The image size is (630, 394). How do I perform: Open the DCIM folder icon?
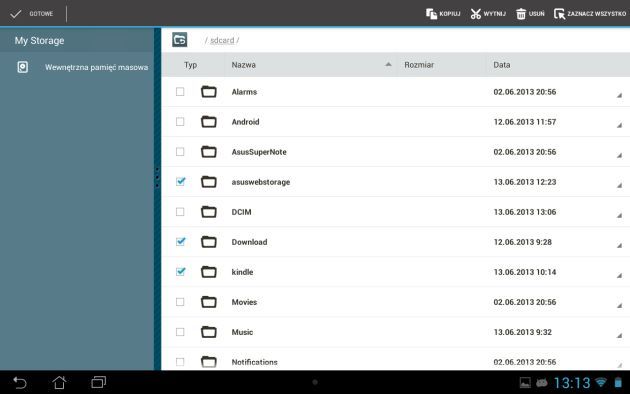(209, 212)
